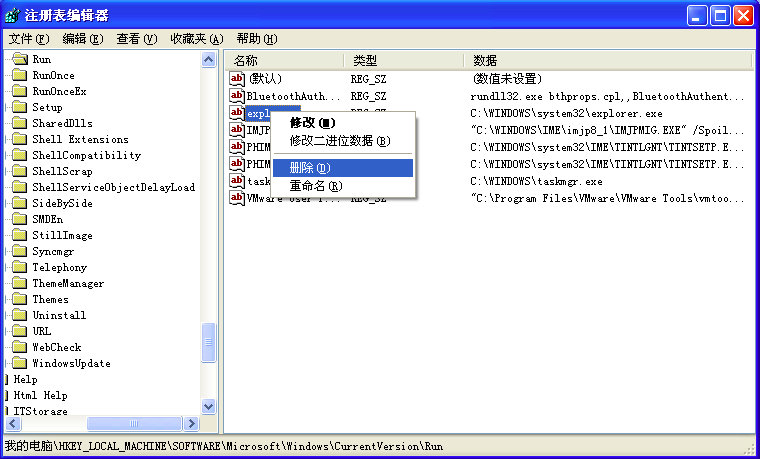
Task: Click the tree pane's right scroll arrow
Action: click(191, 423)
